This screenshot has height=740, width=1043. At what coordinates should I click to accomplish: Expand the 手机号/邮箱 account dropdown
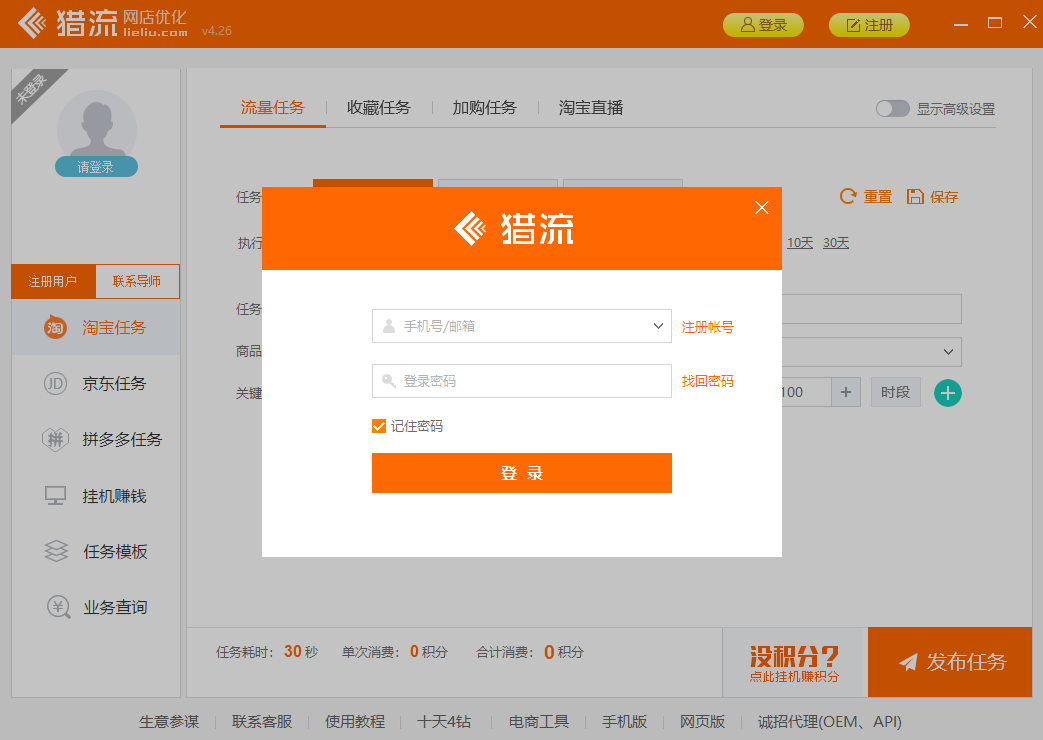658,326
